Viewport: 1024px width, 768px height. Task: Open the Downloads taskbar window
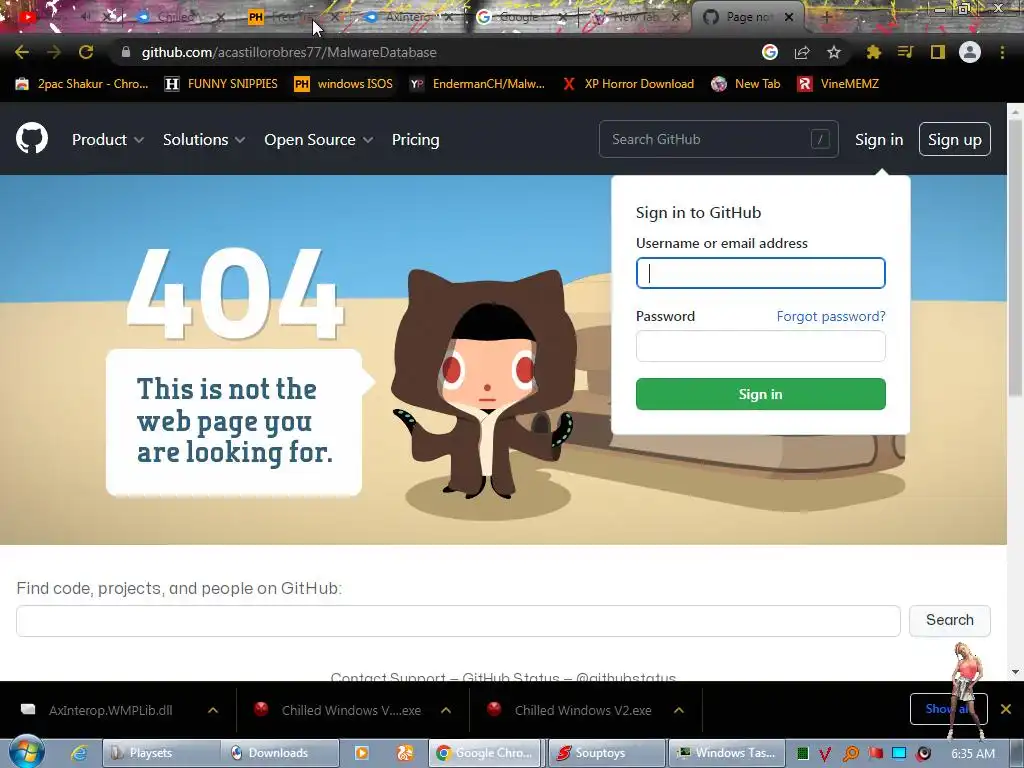280,753
